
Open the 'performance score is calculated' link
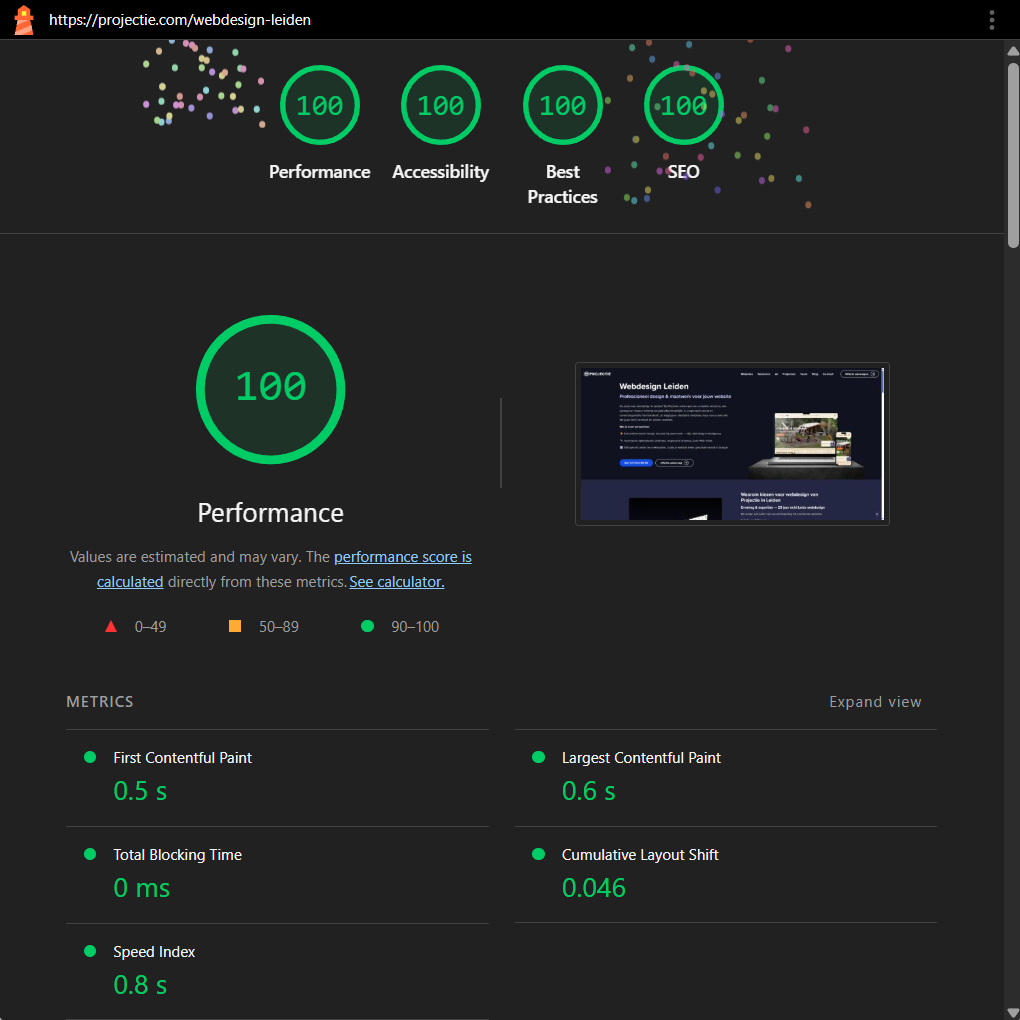402,557
